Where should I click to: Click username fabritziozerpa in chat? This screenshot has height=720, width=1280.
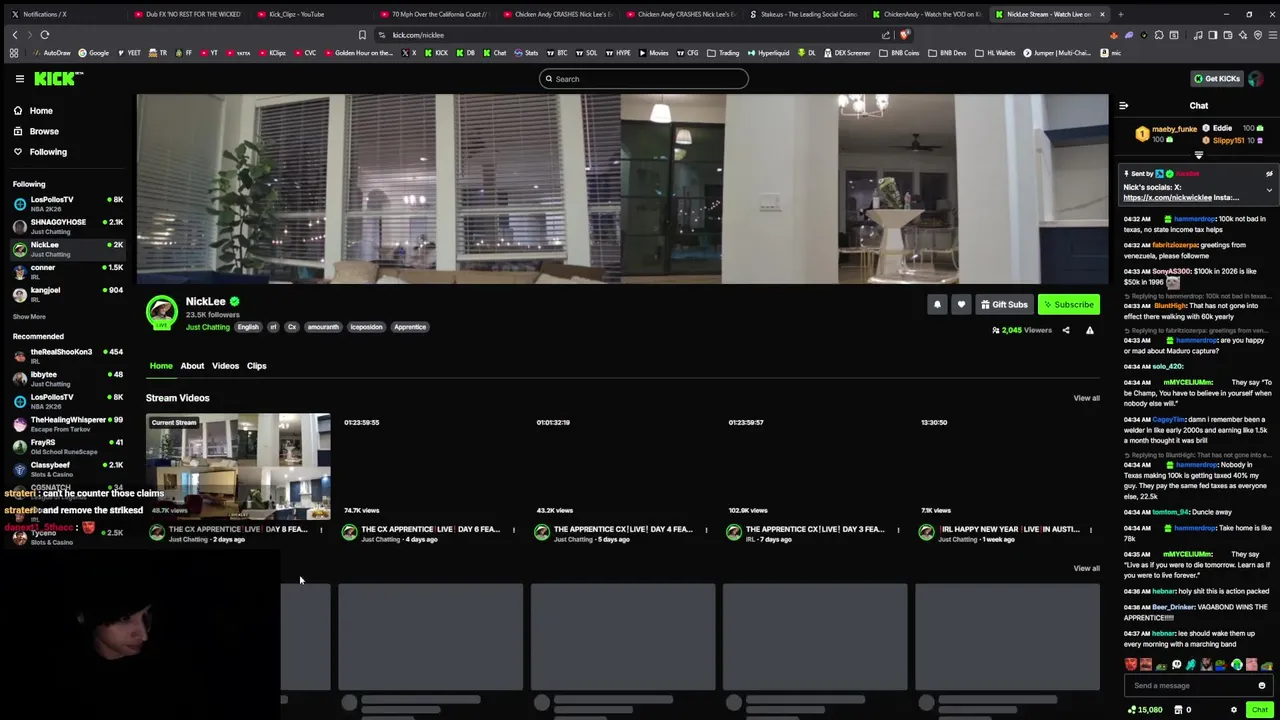pos(1175,245)
